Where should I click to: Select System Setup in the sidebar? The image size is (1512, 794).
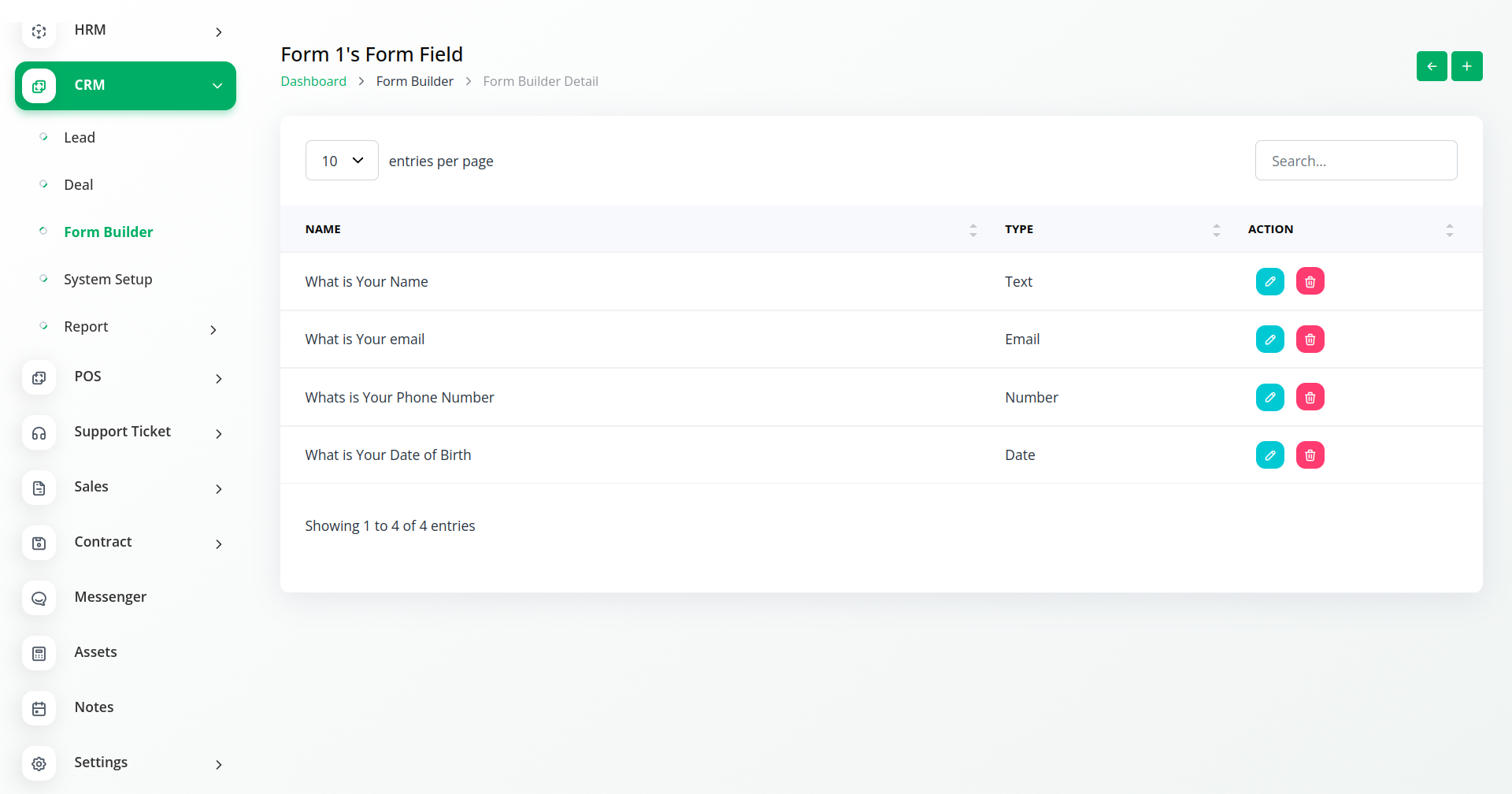[108, 280]
